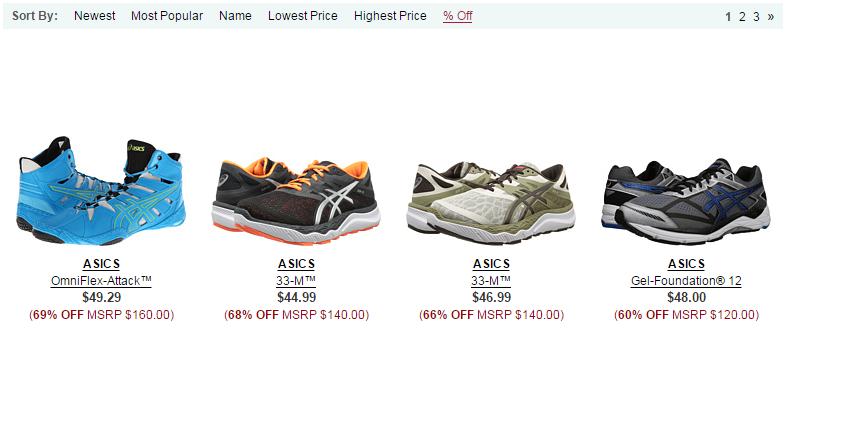This screenshot has width=844, height=424.
Task: Click the OmniFlex-Attack product name link
Action: tap(101, 281)
